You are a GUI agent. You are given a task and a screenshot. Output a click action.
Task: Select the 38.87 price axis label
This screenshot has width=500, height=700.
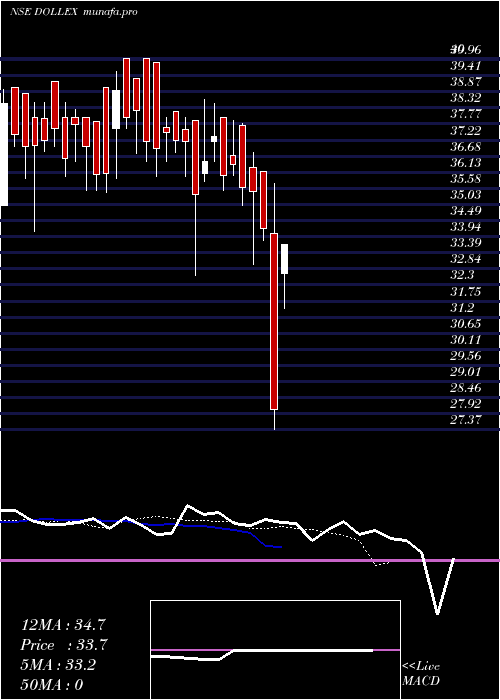tap(466, 83)
